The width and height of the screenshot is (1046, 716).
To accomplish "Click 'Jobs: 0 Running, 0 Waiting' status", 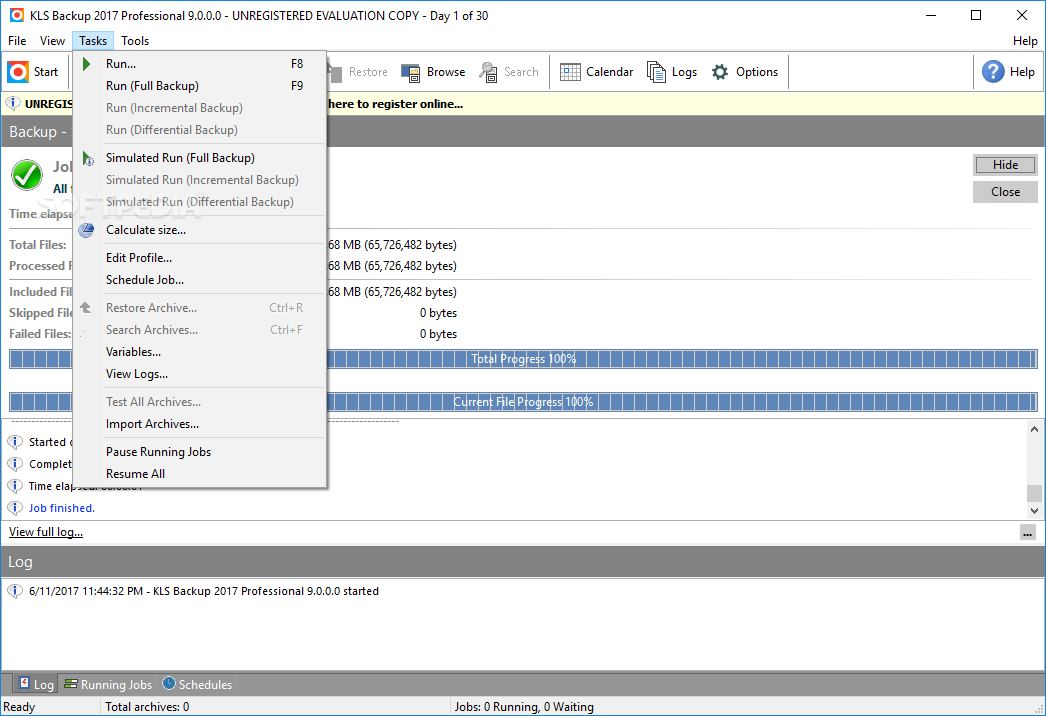I will 524,707.
